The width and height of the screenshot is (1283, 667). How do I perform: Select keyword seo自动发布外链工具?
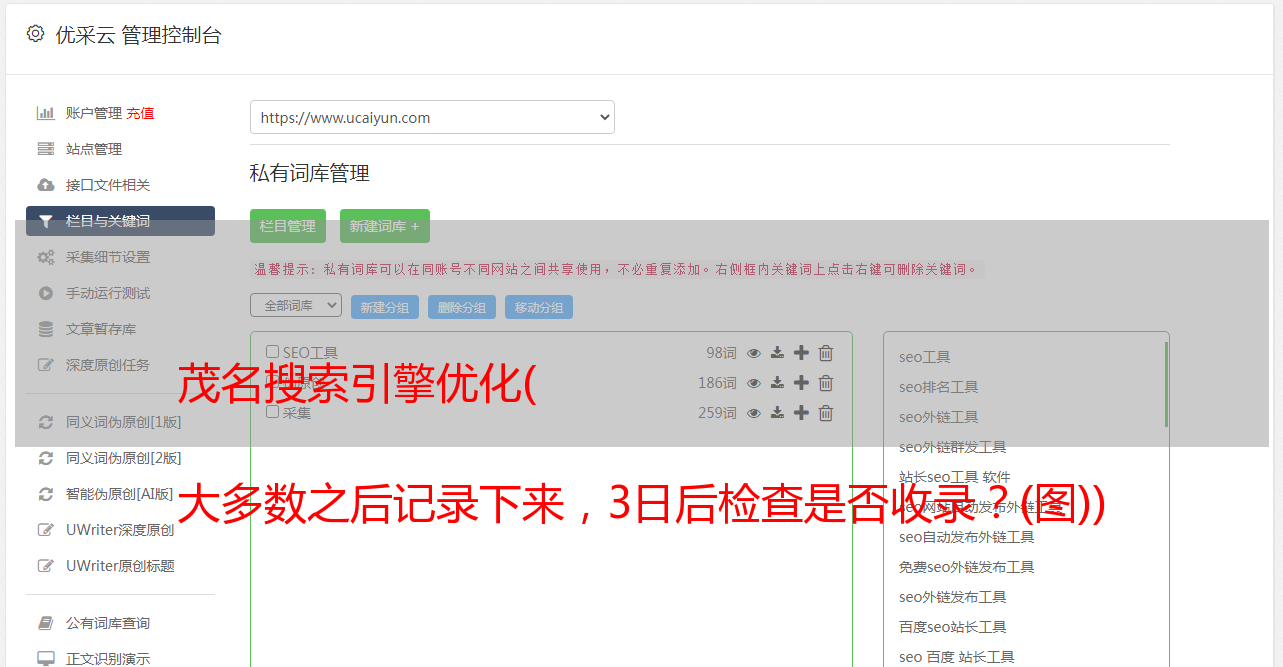[967, 537]
